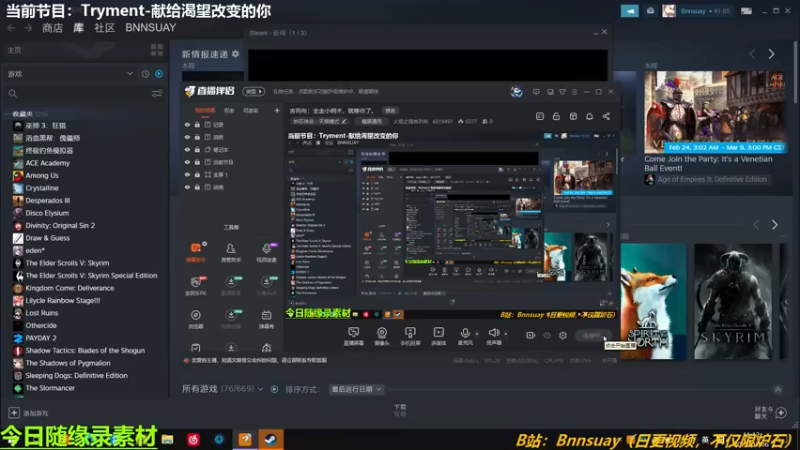Open 浏览器 tool in the toolbox

[x=195, y=319]
